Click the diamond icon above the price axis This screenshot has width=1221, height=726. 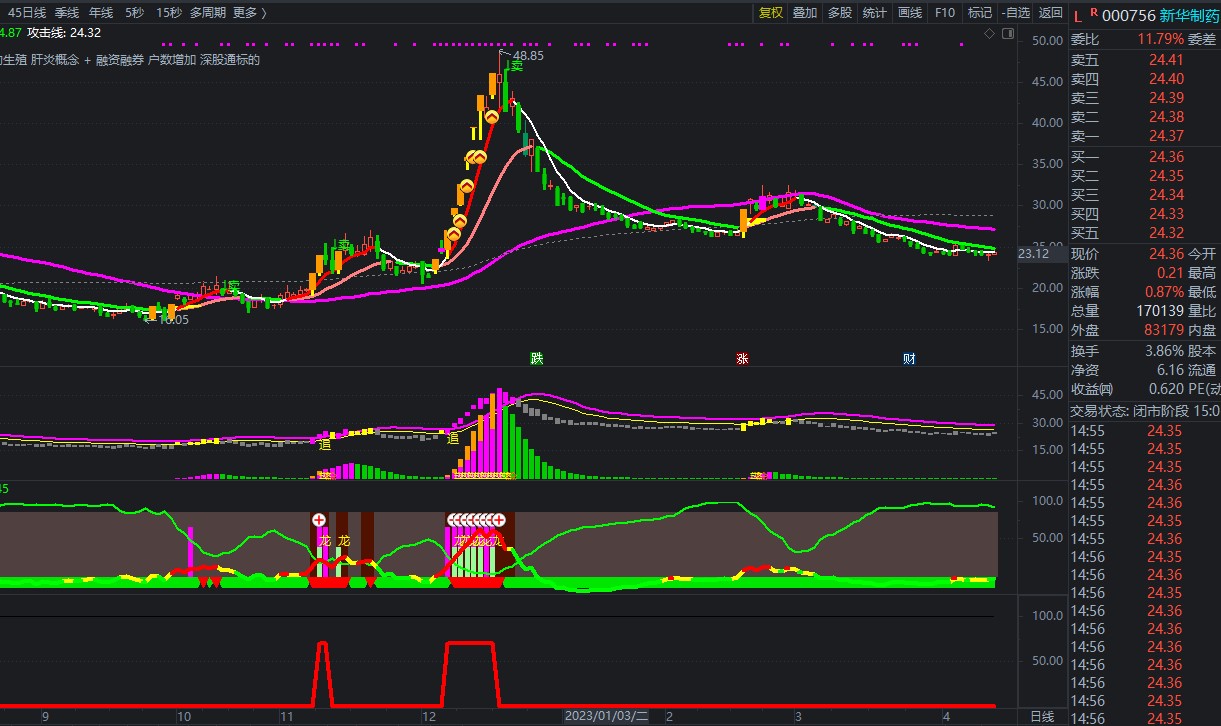pos(989,34)
